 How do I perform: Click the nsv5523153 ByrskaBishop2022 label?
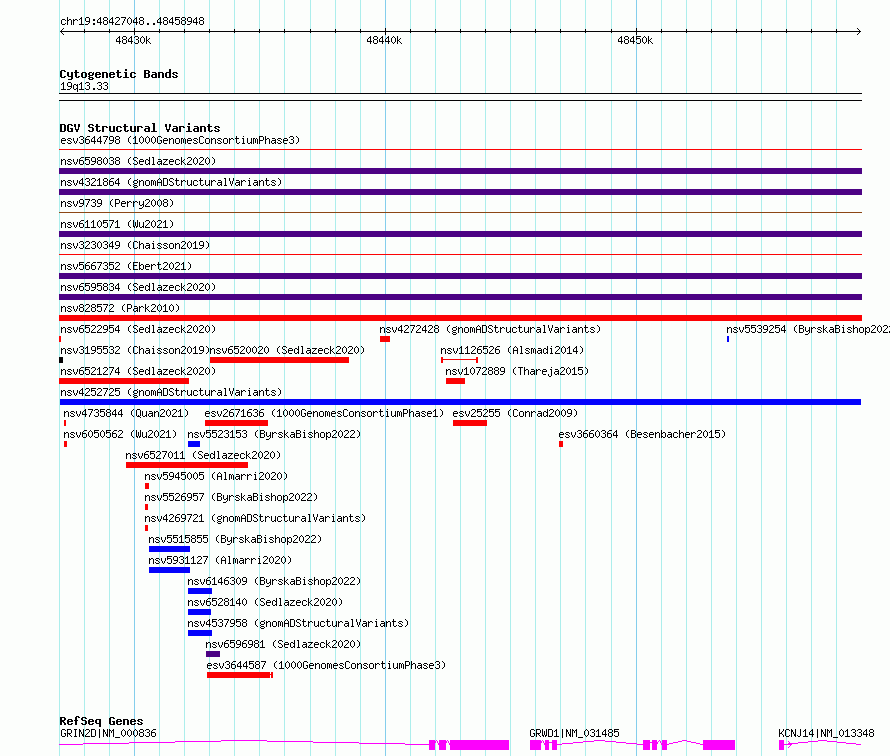pos(274,434)
